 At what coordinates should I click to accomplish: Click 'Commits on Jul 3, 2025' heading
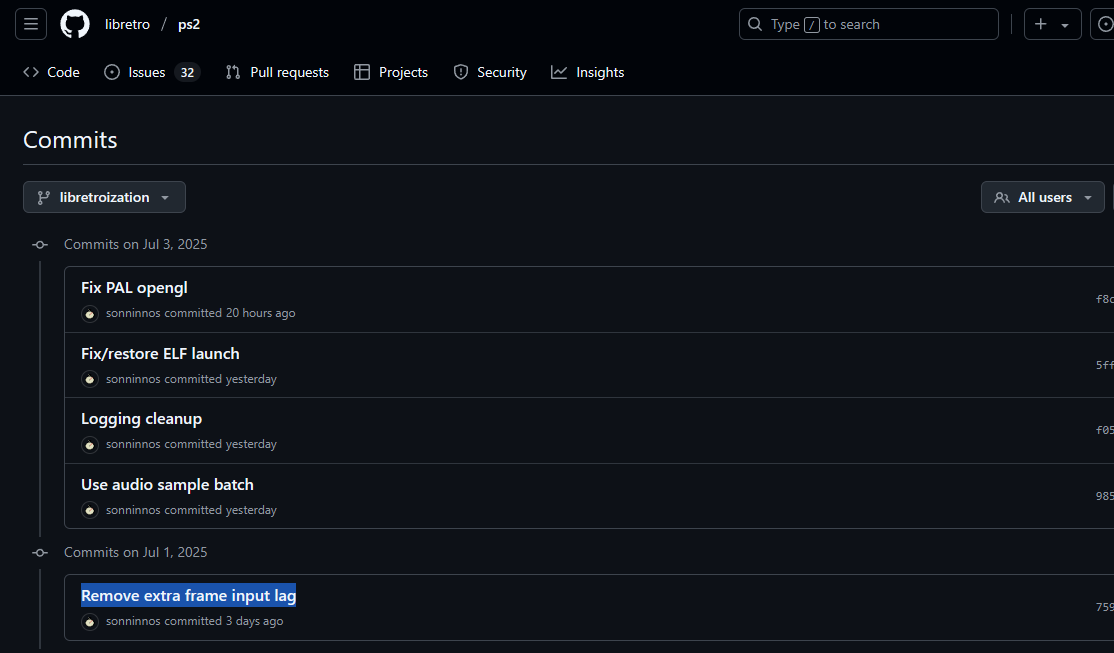click(x=136, y=244)
